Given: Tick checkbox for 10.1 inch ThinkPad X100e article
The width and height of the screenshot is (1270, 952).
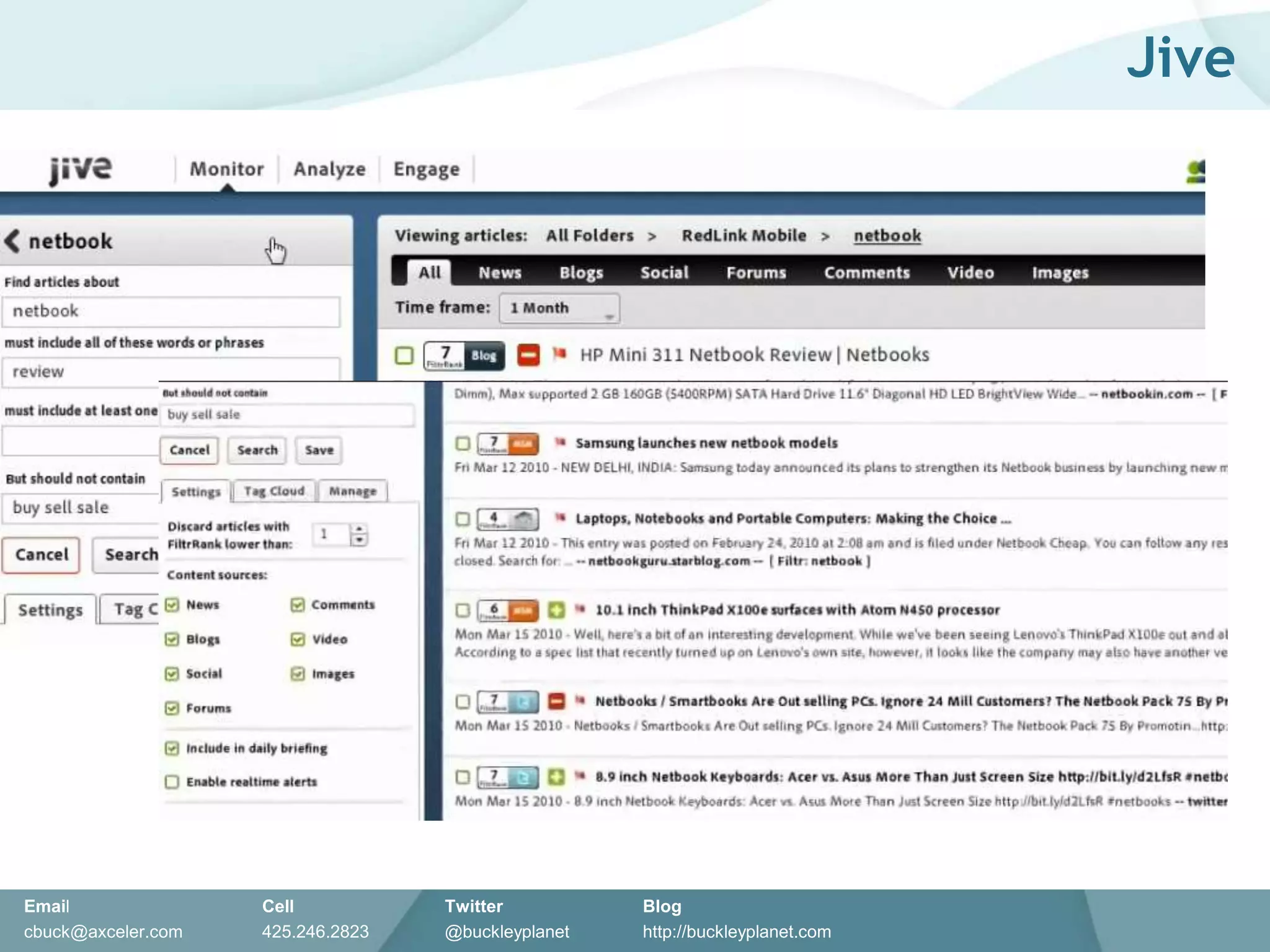Looking at the screenshot, I should click(463, 610).
